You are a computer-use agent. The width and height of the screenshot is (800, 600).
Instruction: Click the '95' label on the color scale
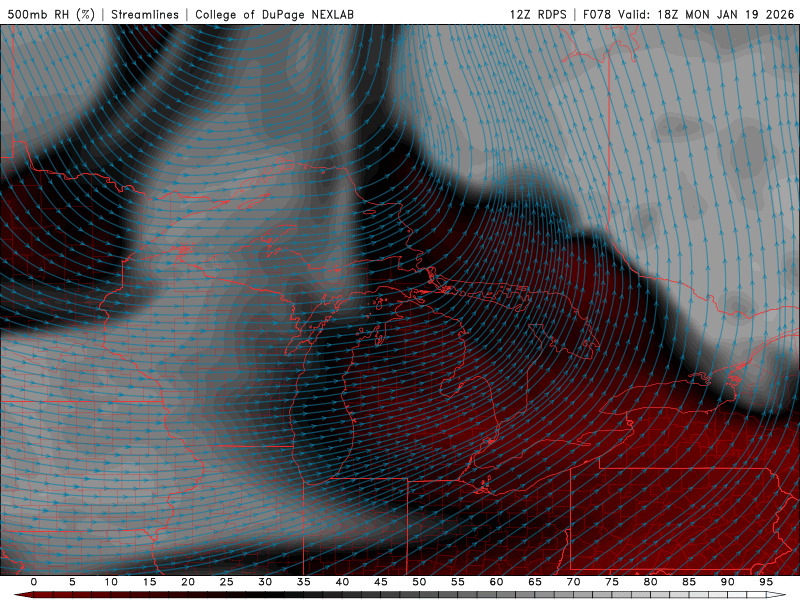click(766, 582)
